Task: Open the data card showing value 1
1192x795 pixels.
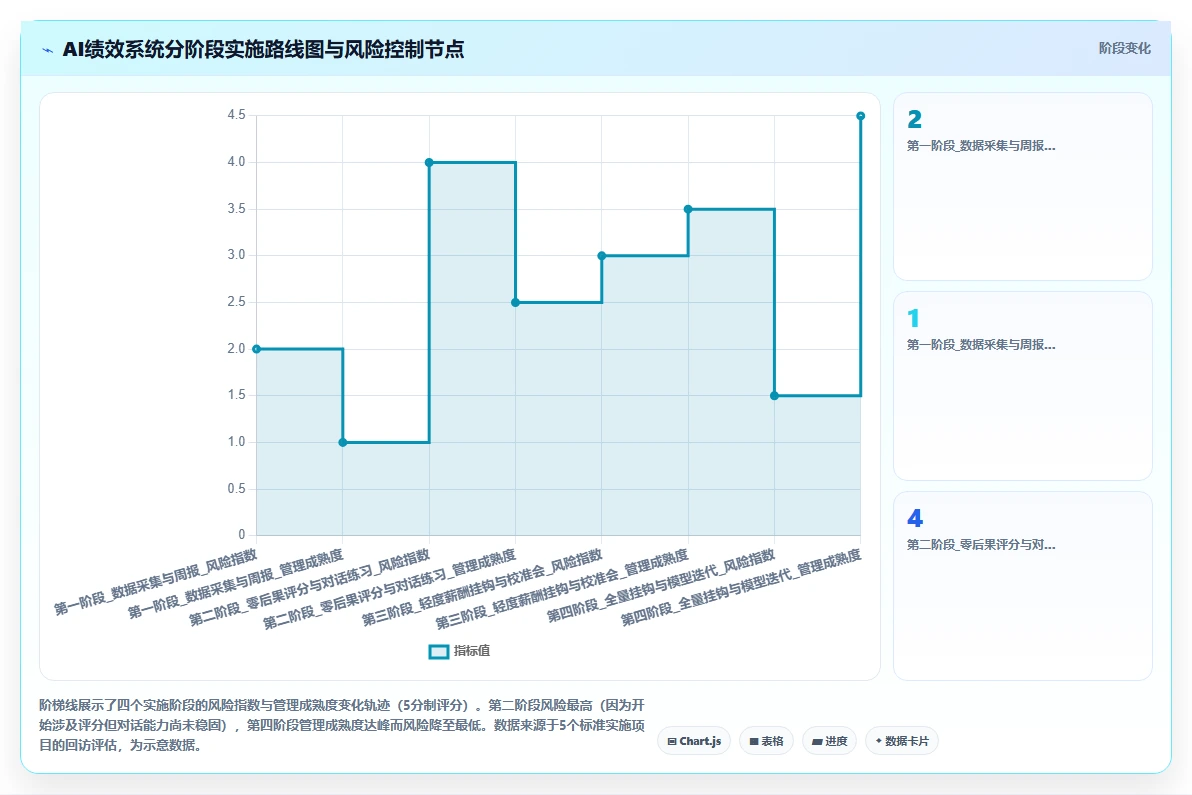Action: coord(1022,386)
